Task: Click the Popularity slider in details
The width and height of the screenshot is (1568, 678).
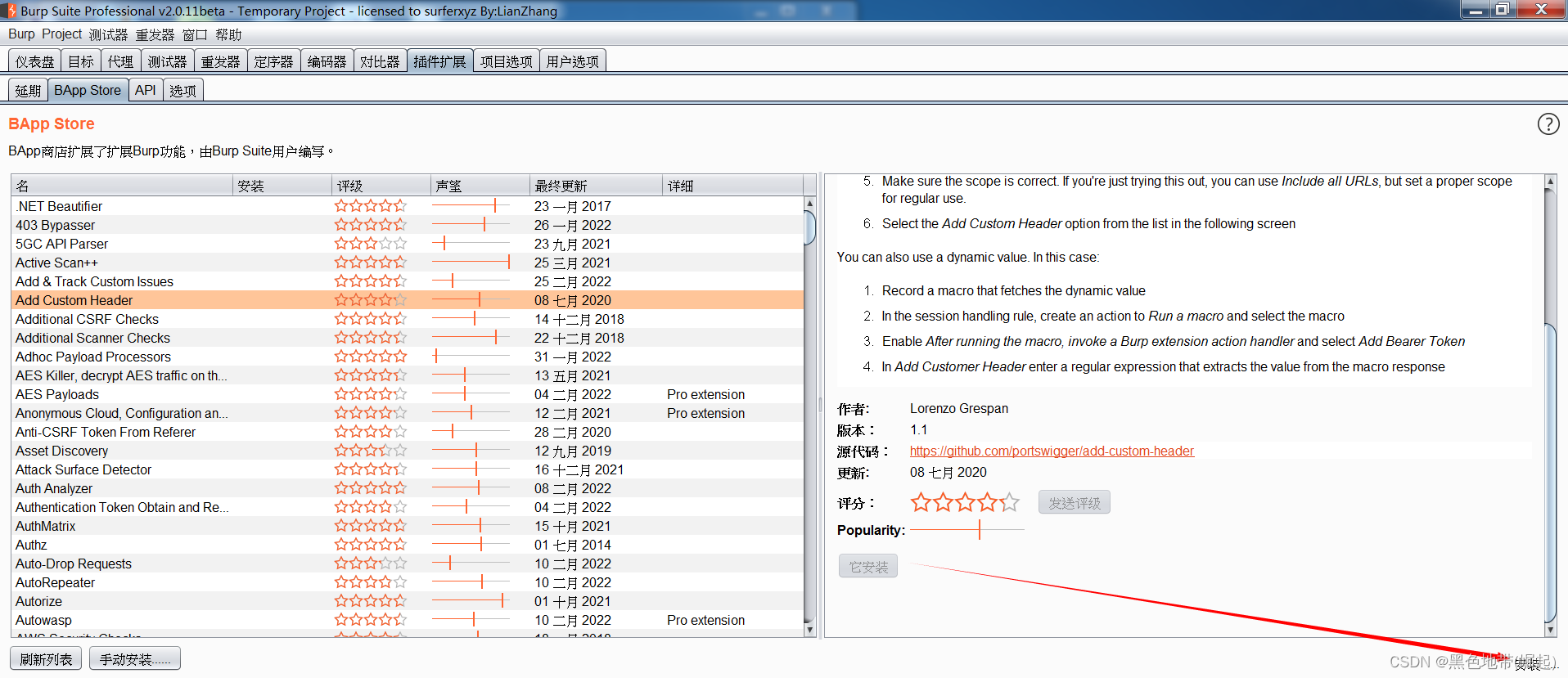Action: click(x=966, y=530)
